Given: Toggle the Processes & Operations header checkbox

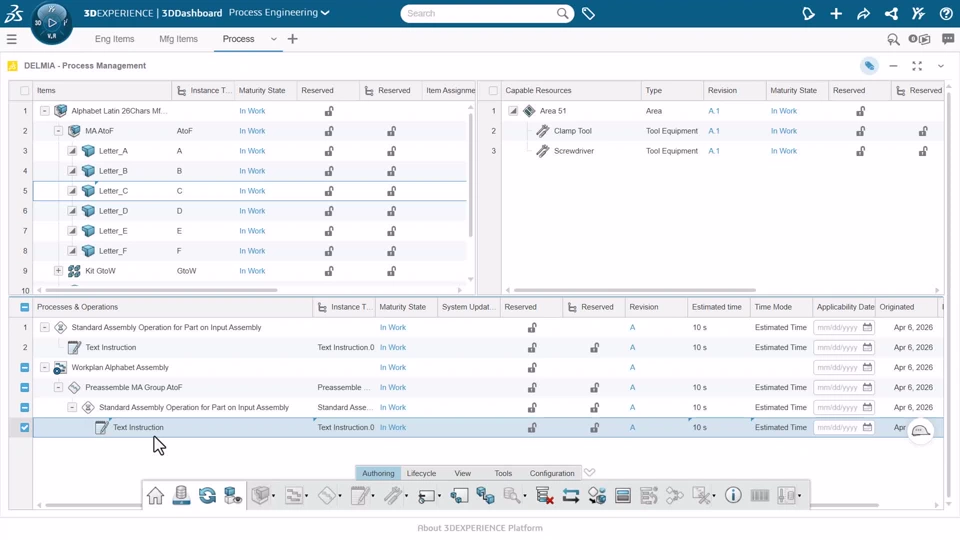Looking at the screenshot, I should pyautogui.click(x=24, y=307).
